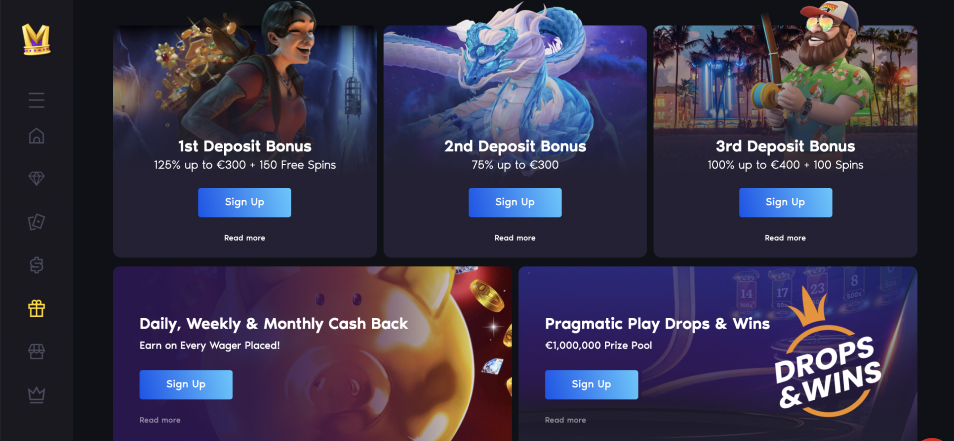Open the shop storefront icon
954x441 pixels.
pos(37,351)
